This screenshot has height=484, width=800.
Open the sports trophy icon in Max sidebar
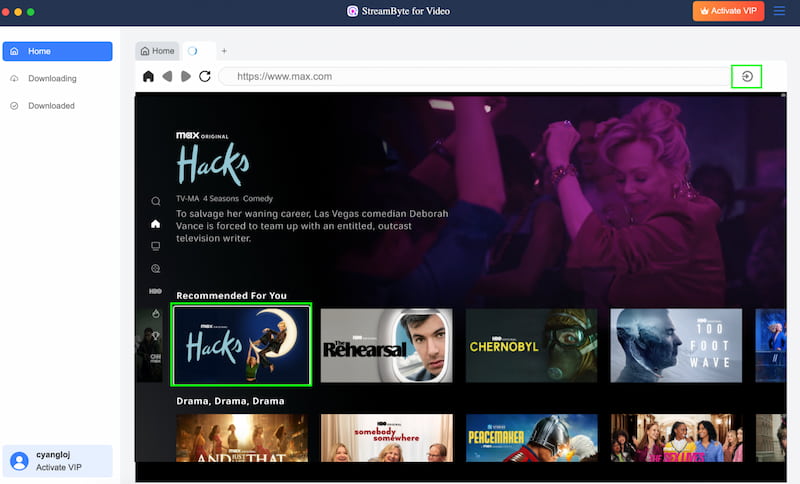pyautogui.click(x=156, y=336)
